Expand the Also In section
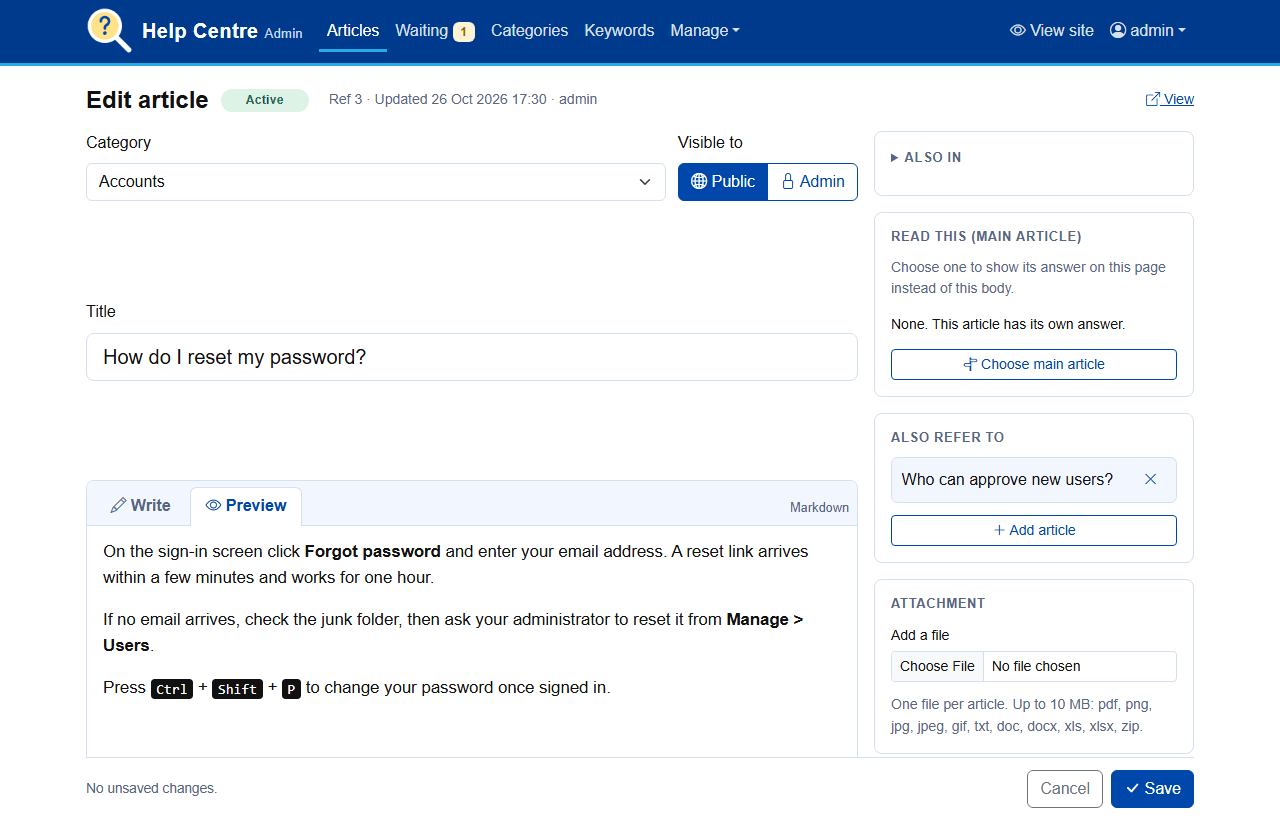The image size is (1280, 820). pyautogui.click(x=926, y=158)
